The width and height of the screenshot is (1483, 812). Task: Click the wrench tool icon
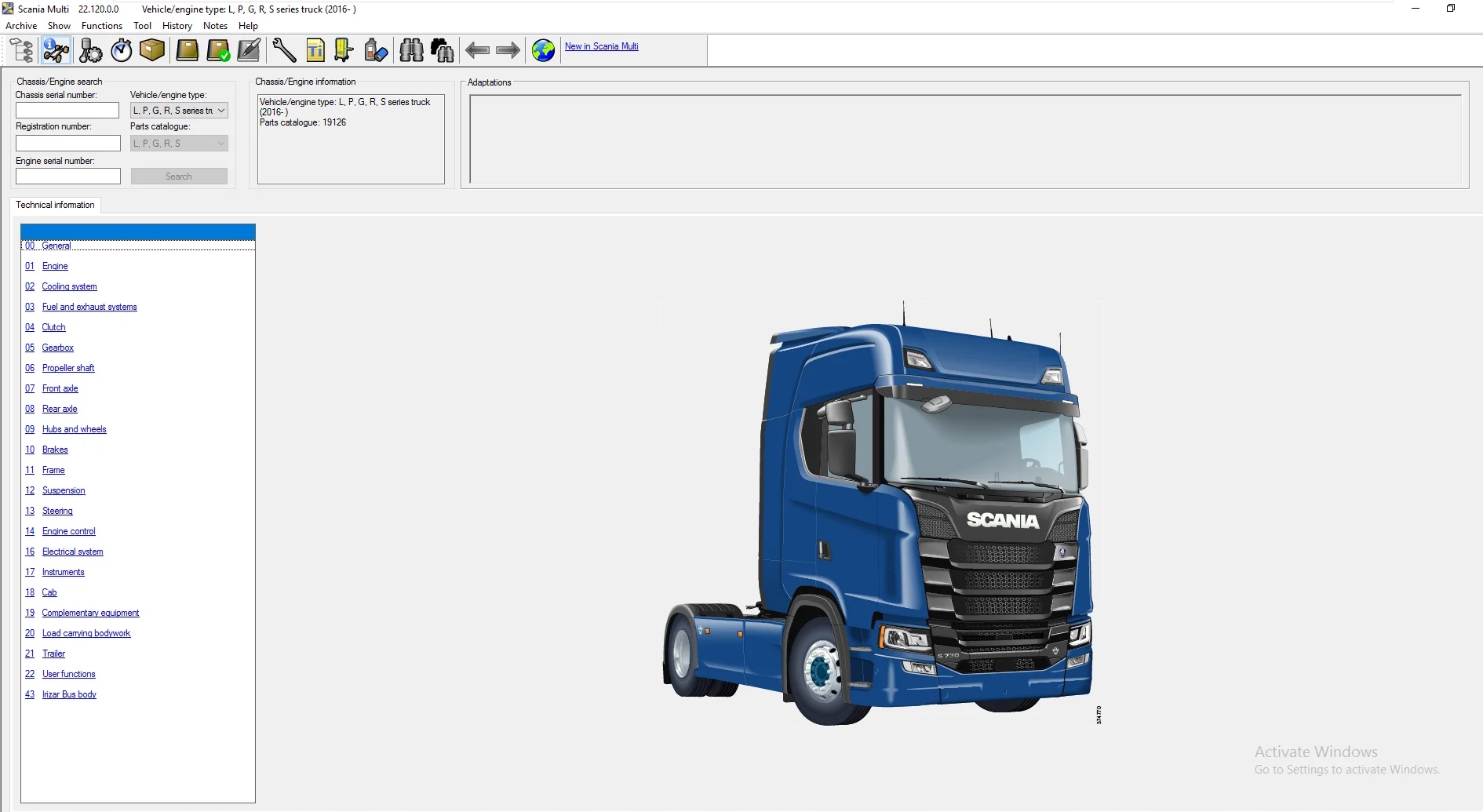click(x=284, y=50)
